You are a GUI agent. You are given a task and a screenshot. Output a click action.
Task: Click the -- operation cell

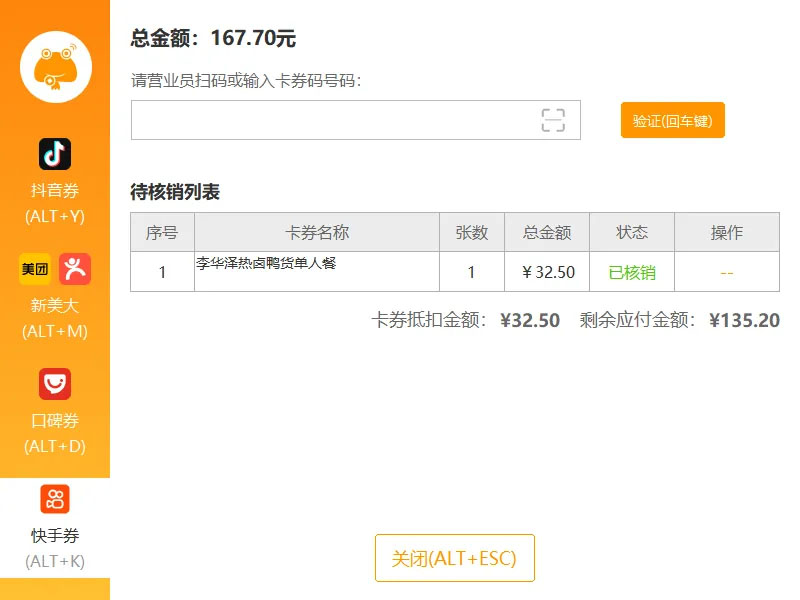[727, 273]
